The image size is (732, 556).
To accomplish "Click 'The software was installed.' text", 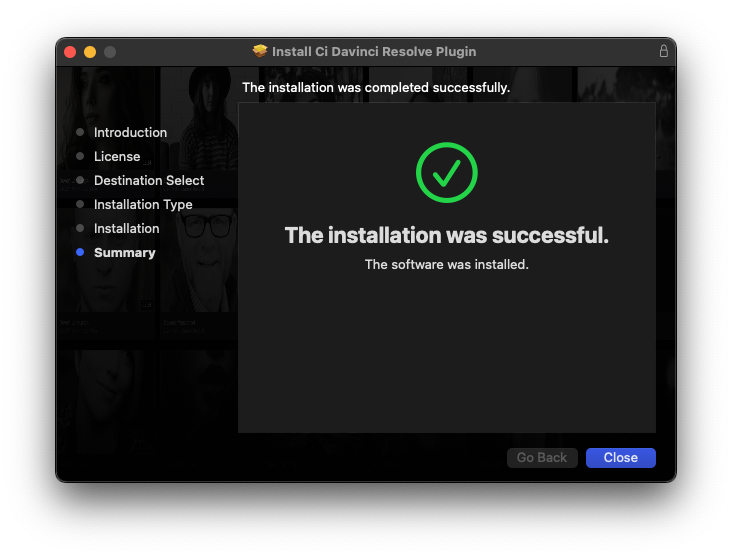I will pyautogui.click(x=447, y=265).
